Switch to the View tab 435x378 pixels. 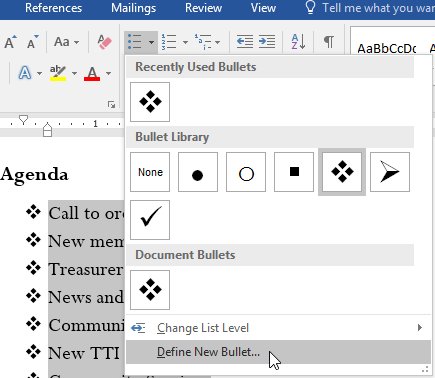(263, 8)
